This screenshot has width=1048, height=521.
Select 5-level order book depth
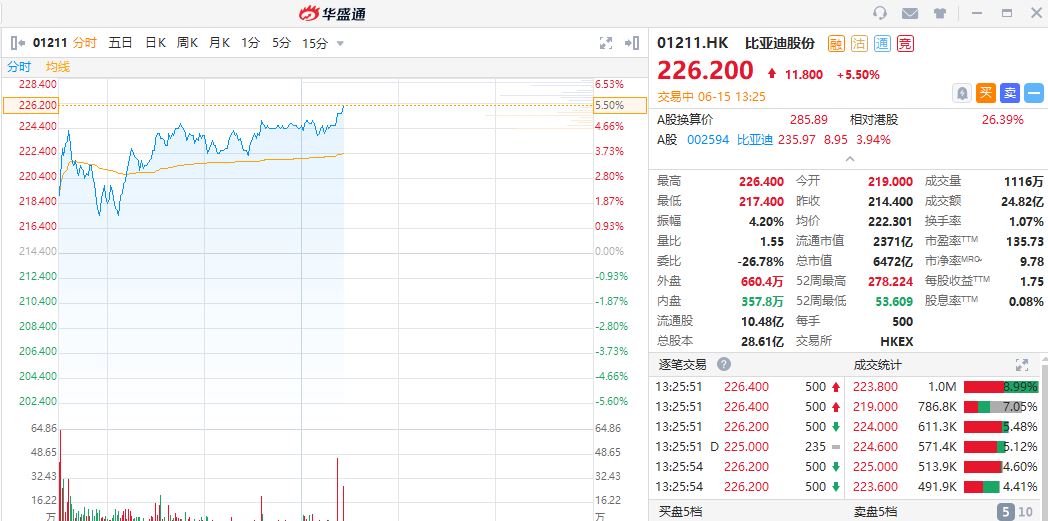[1005, 512]
